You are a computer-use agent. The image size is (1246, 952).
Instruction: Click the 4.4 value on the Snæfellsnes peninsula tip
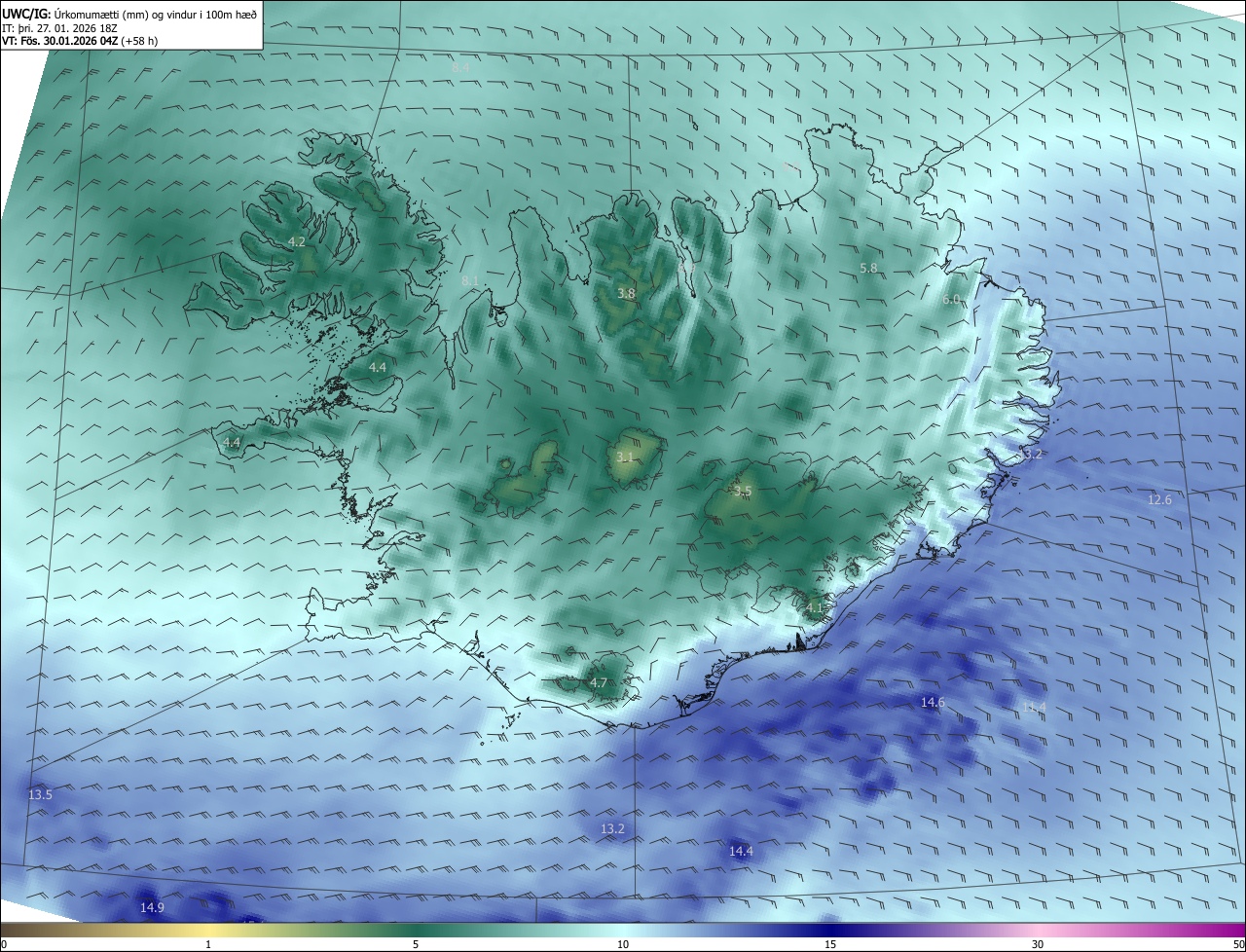(232, 442)
